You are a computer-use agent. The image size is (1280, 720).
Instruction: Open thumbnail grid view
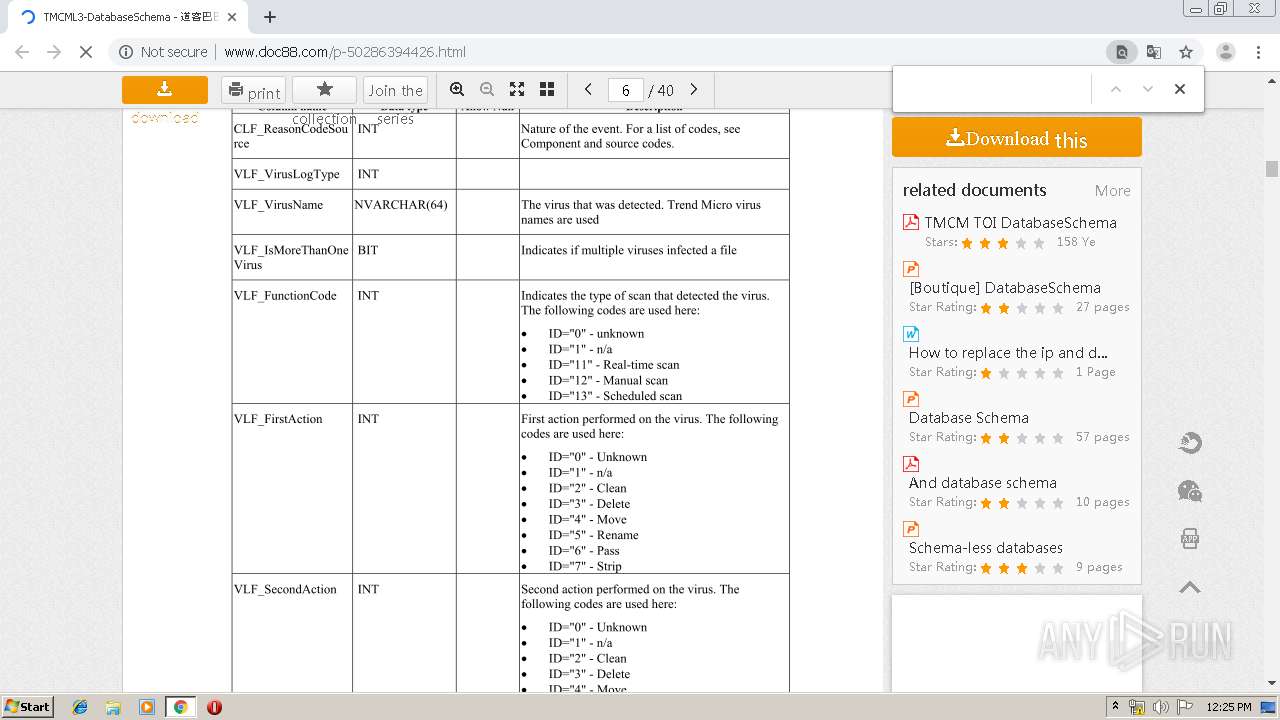(x=547, y=89)
